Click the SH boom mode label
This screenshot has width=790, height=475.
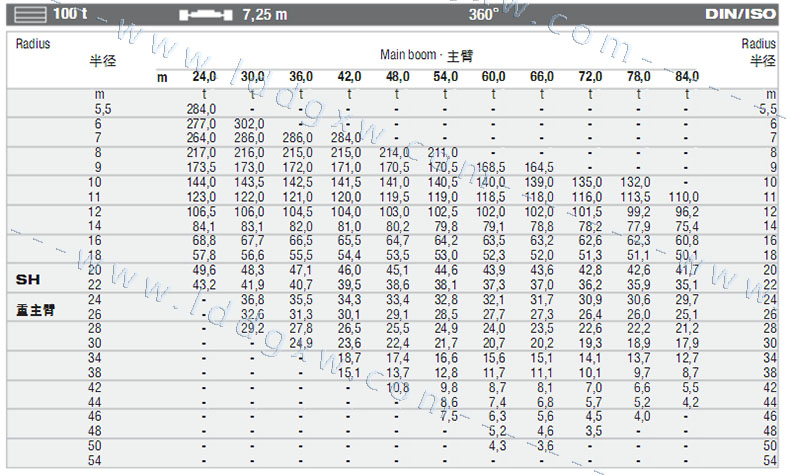click(28, 280)
